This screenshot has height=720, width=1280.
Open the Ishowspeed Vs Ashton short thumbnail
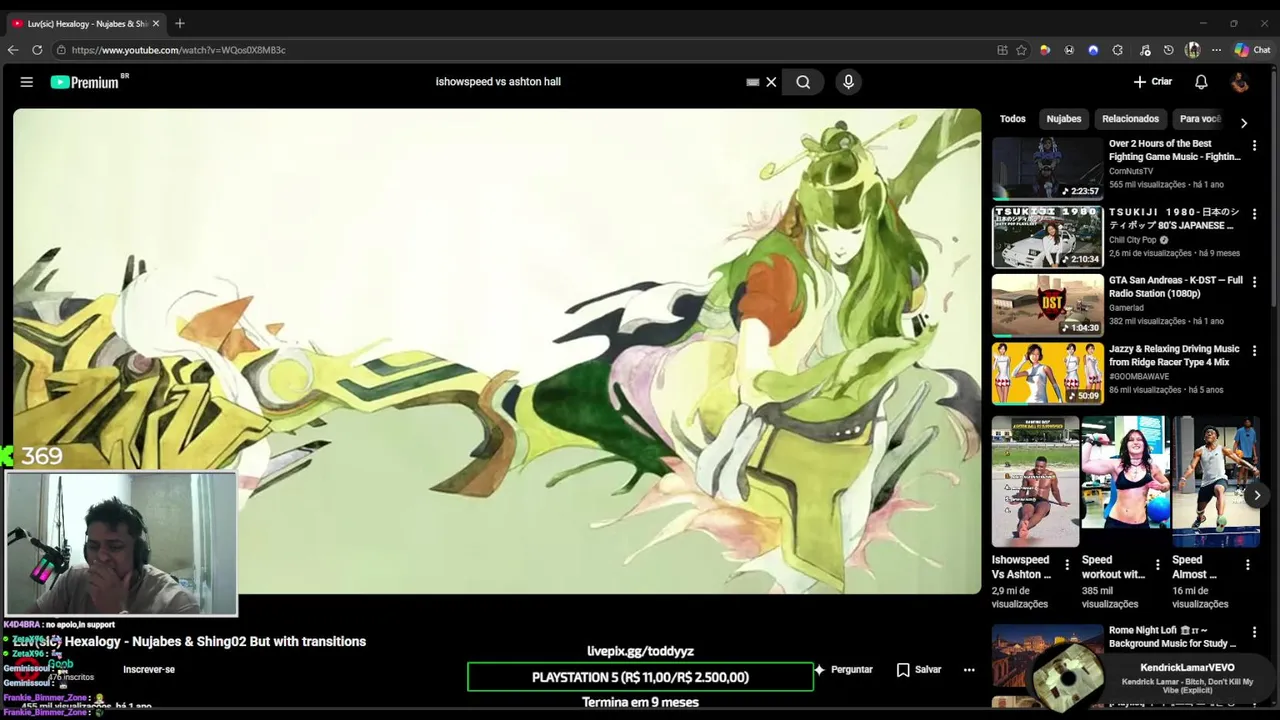[x=1035, y=482]
